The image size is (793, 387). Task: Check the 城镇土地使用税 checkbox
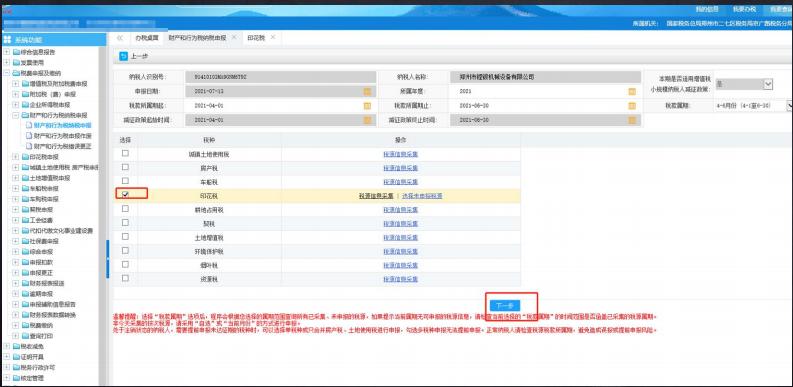point(125,153)
